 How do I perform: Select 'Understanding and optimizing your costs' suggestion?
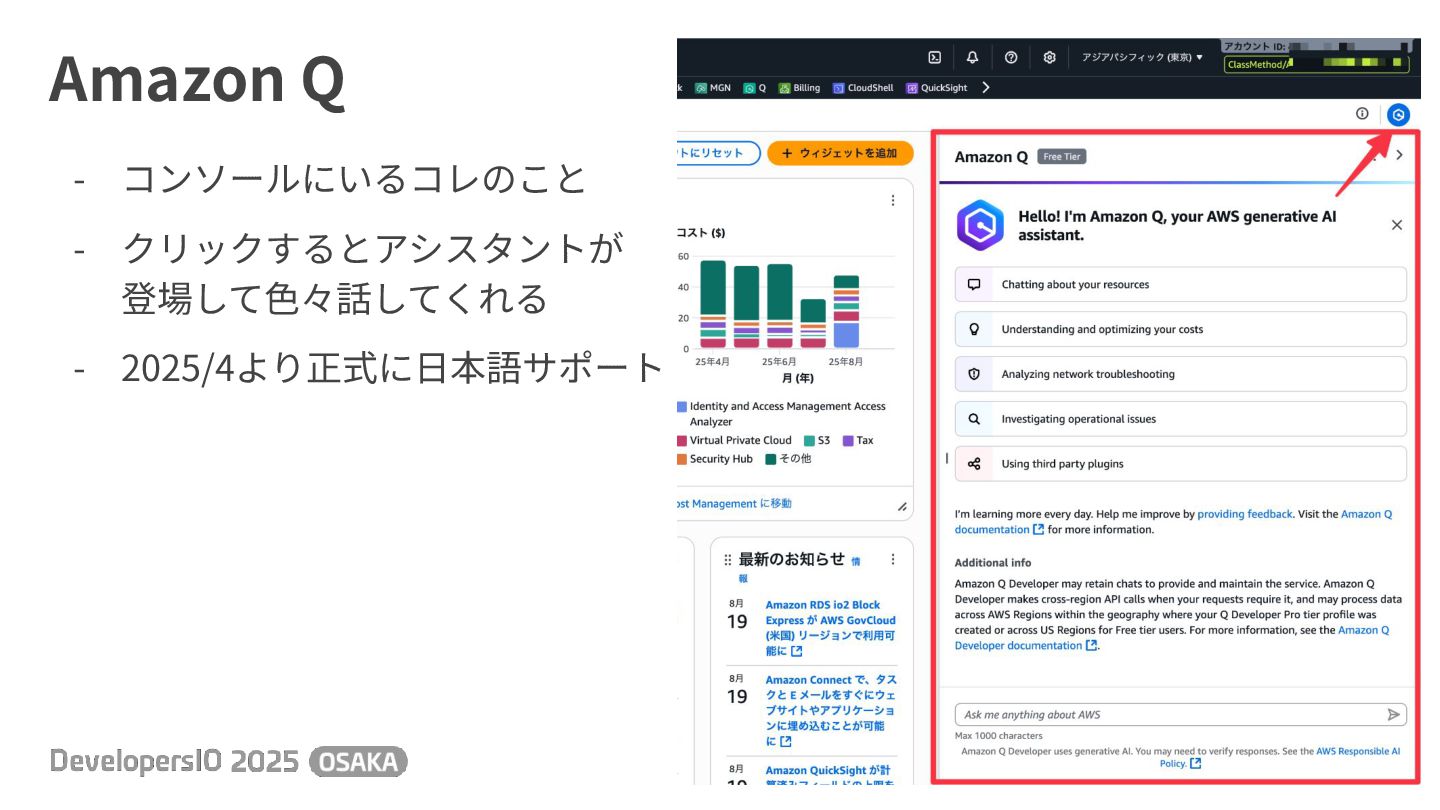click(x=1180, y=329)
